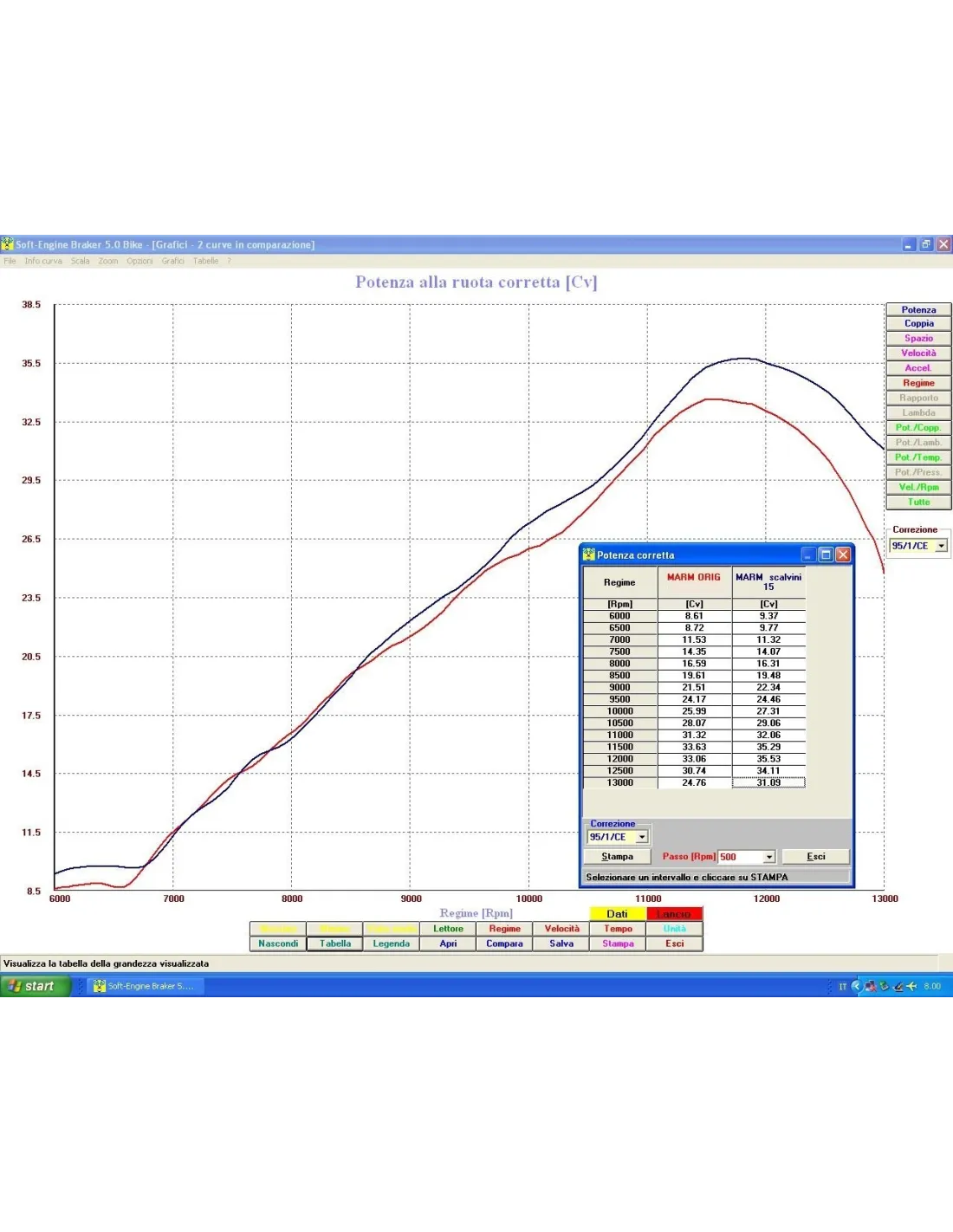Restore down the main application window
The image size is (953, 1232).
coord(925,244)
